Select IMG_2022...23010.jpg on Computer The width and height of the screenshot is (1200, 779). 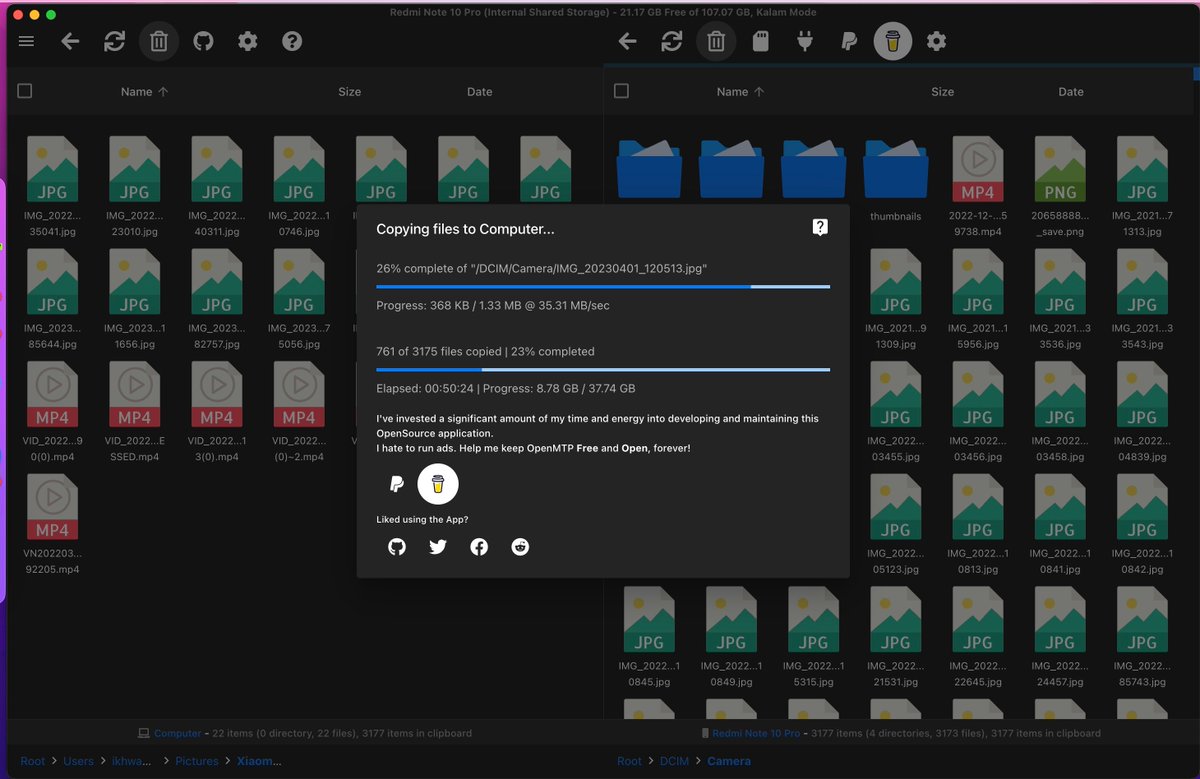click(x=134, y=186)
